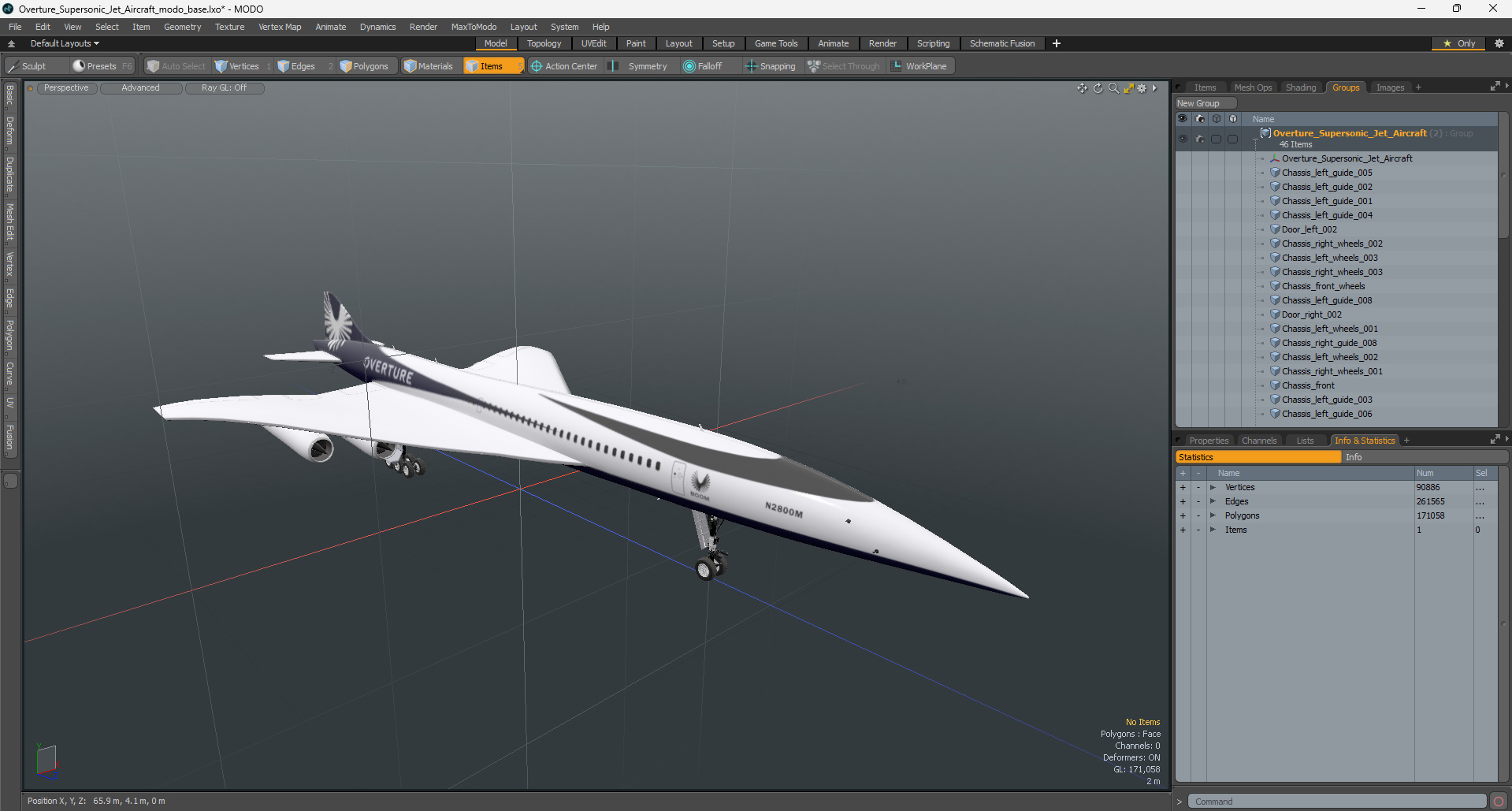This screenshot has width=1512, height=811.
Task: Open the Geometry menu
Action: tap(182, 27)
